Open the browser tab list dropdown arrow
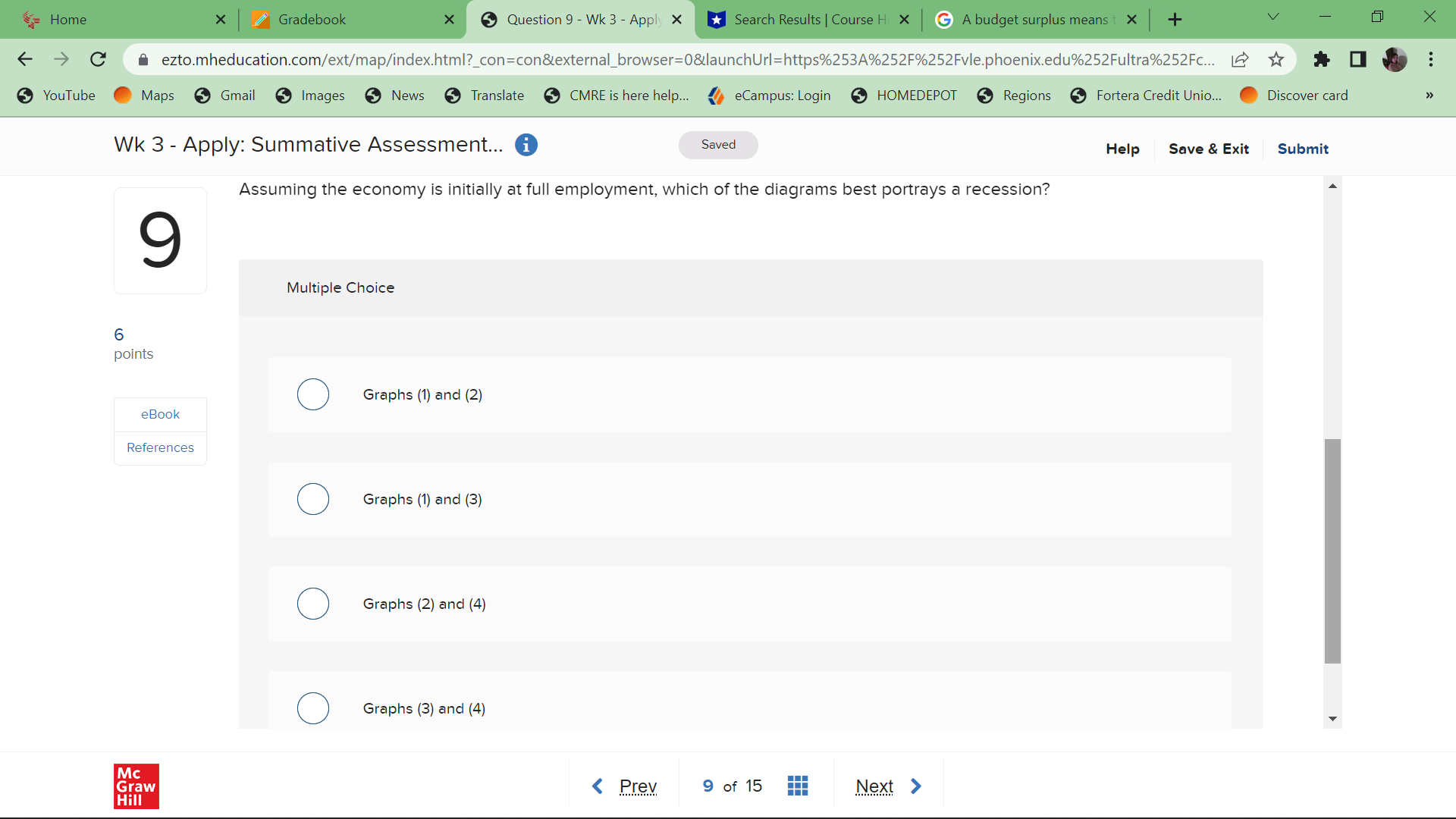 click(x=1273, y=17)
